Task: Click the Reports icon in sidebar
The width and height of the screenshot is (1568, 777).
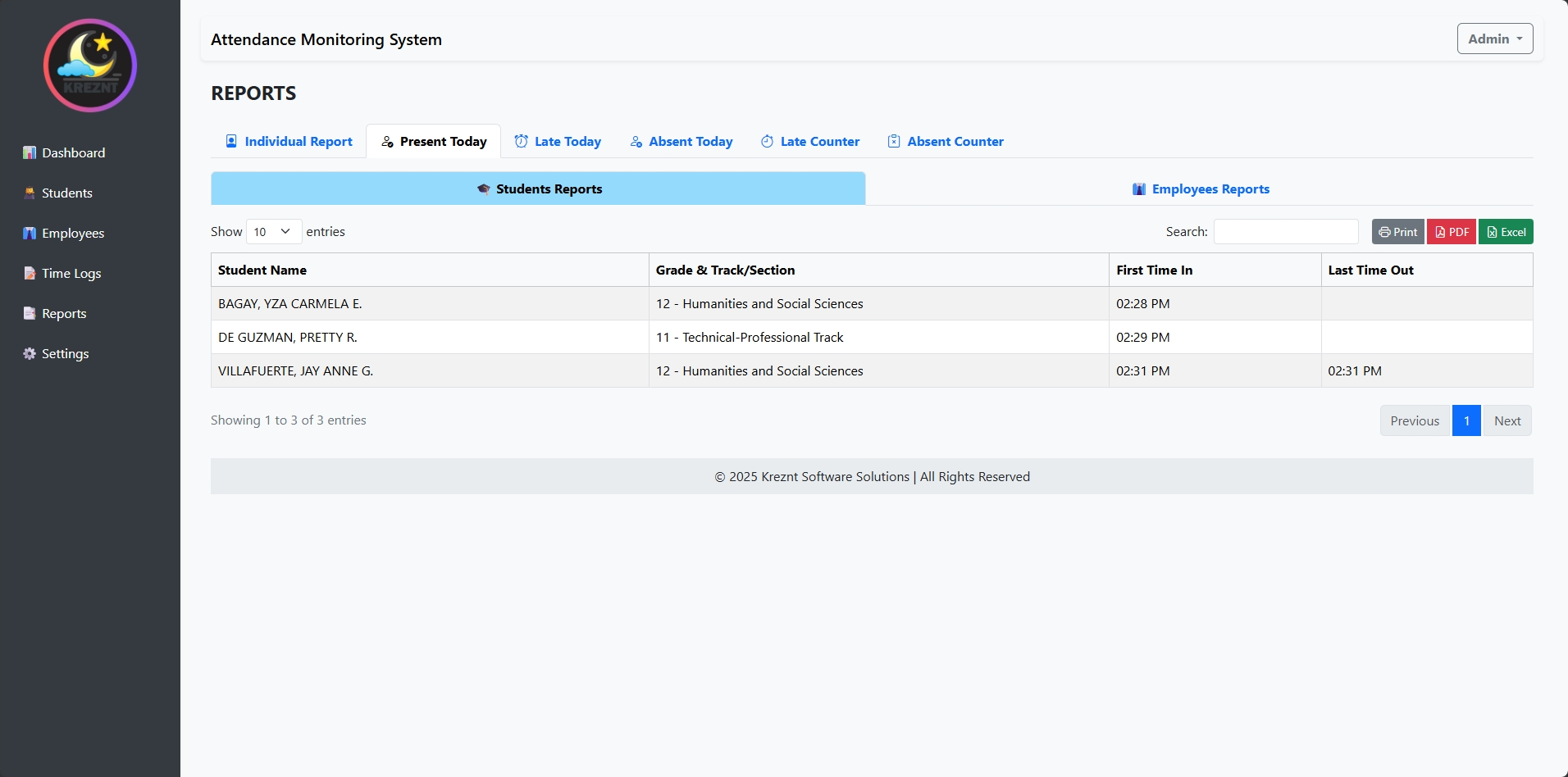Action: tap(30, 313)
